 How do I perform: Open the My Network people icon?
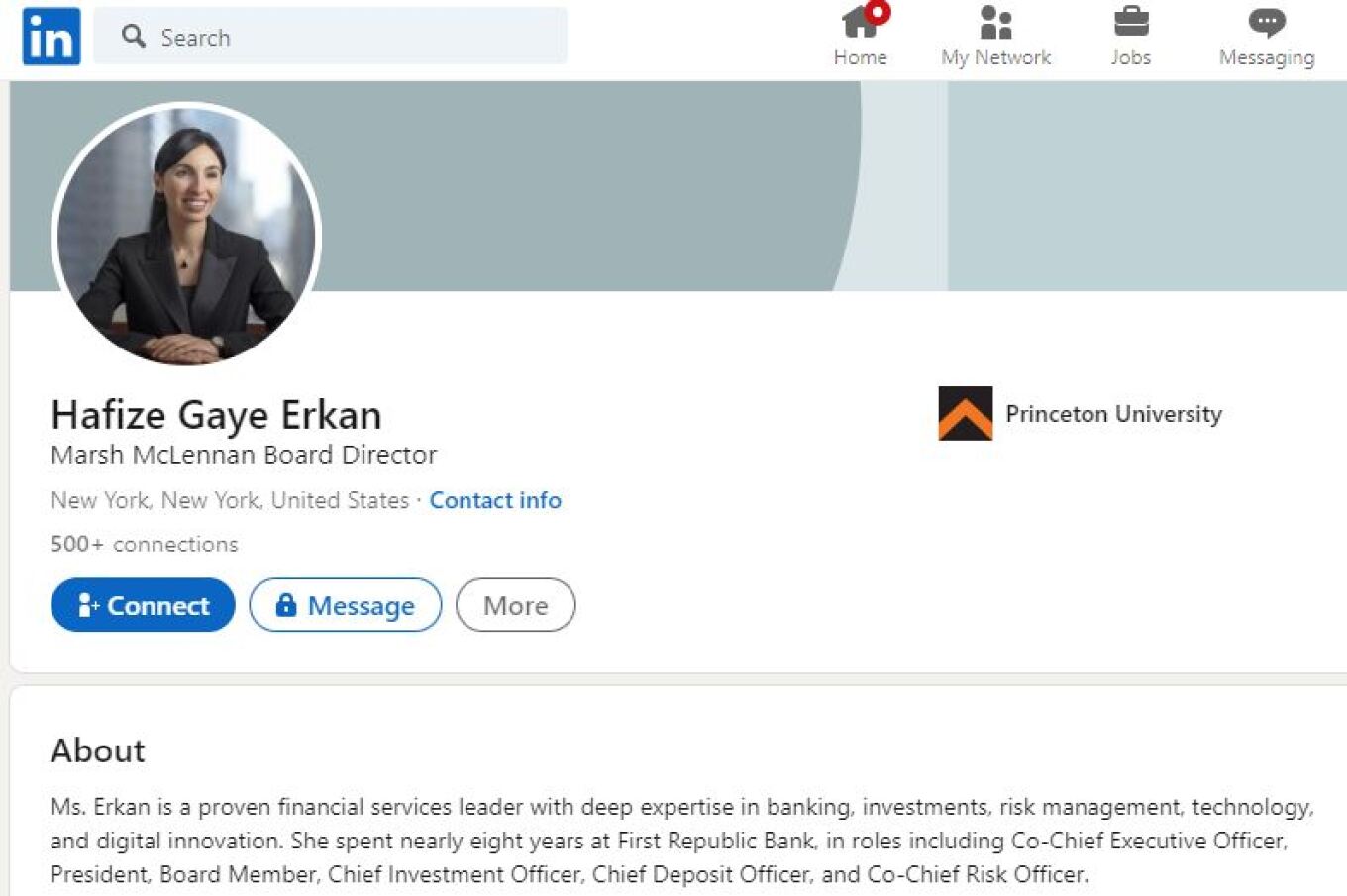pos(995,22)
